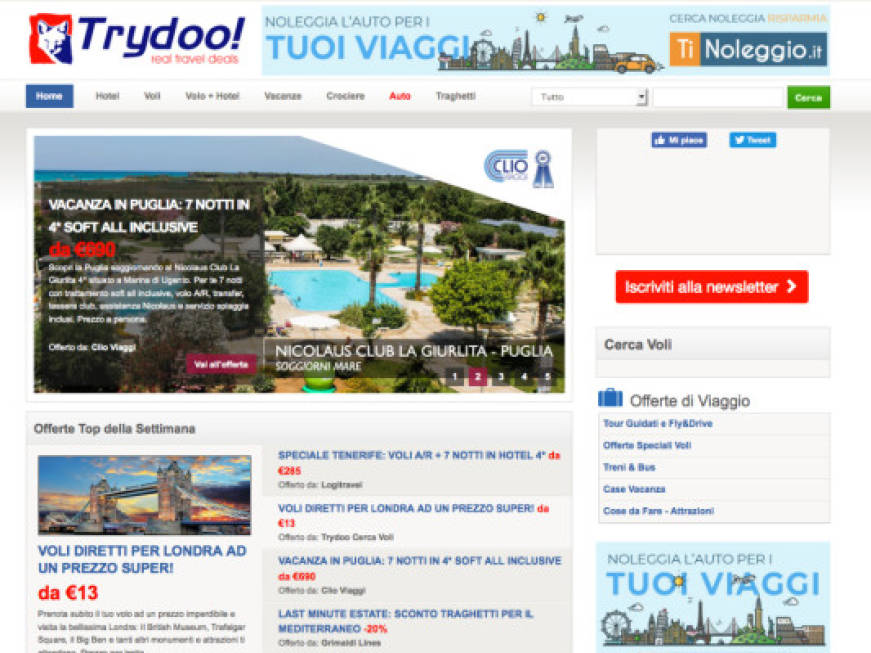Open Voli diretti per Londra list link

click(414, 515)
